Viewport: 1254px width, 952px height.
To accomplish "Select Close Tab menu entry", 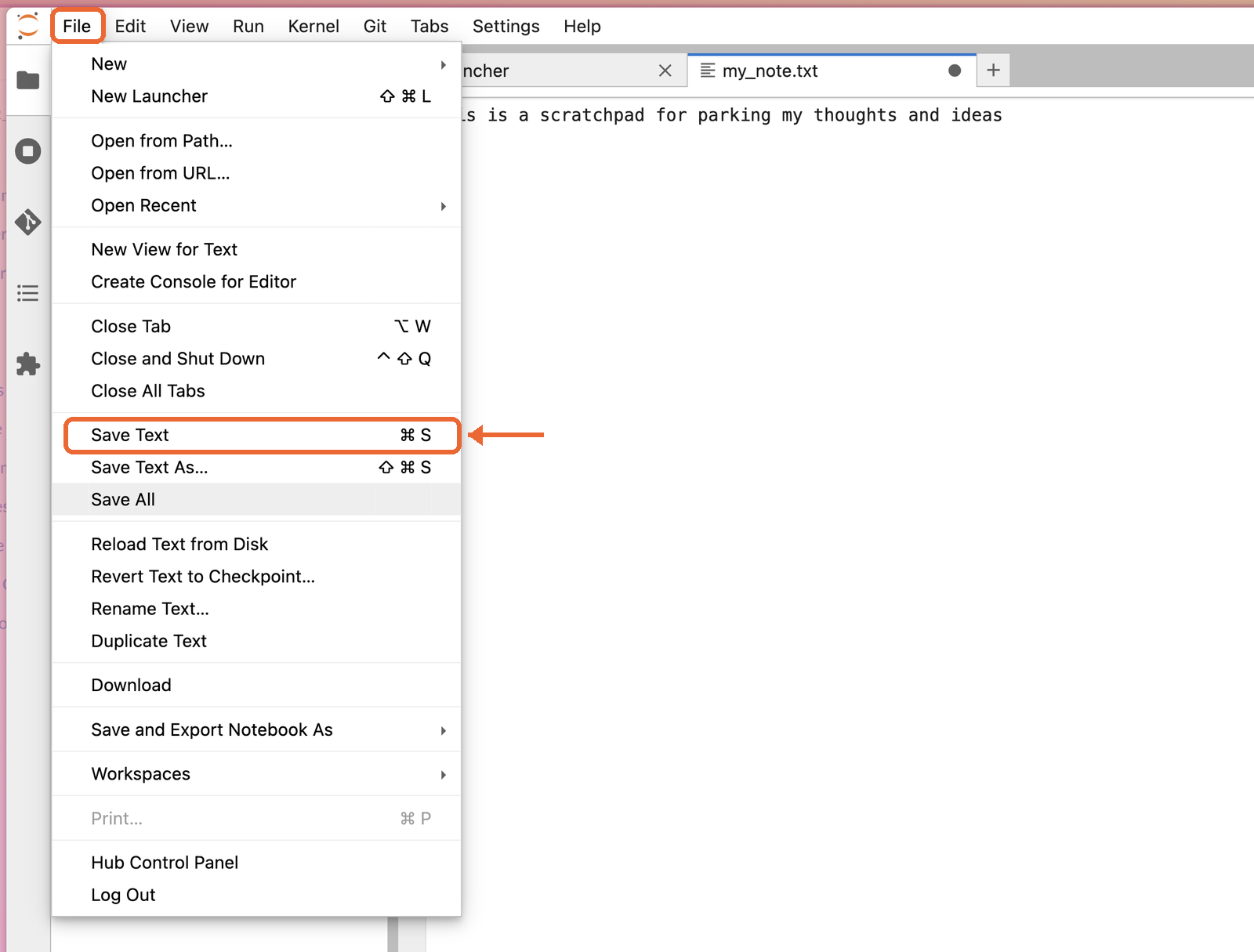I will 256,327.
